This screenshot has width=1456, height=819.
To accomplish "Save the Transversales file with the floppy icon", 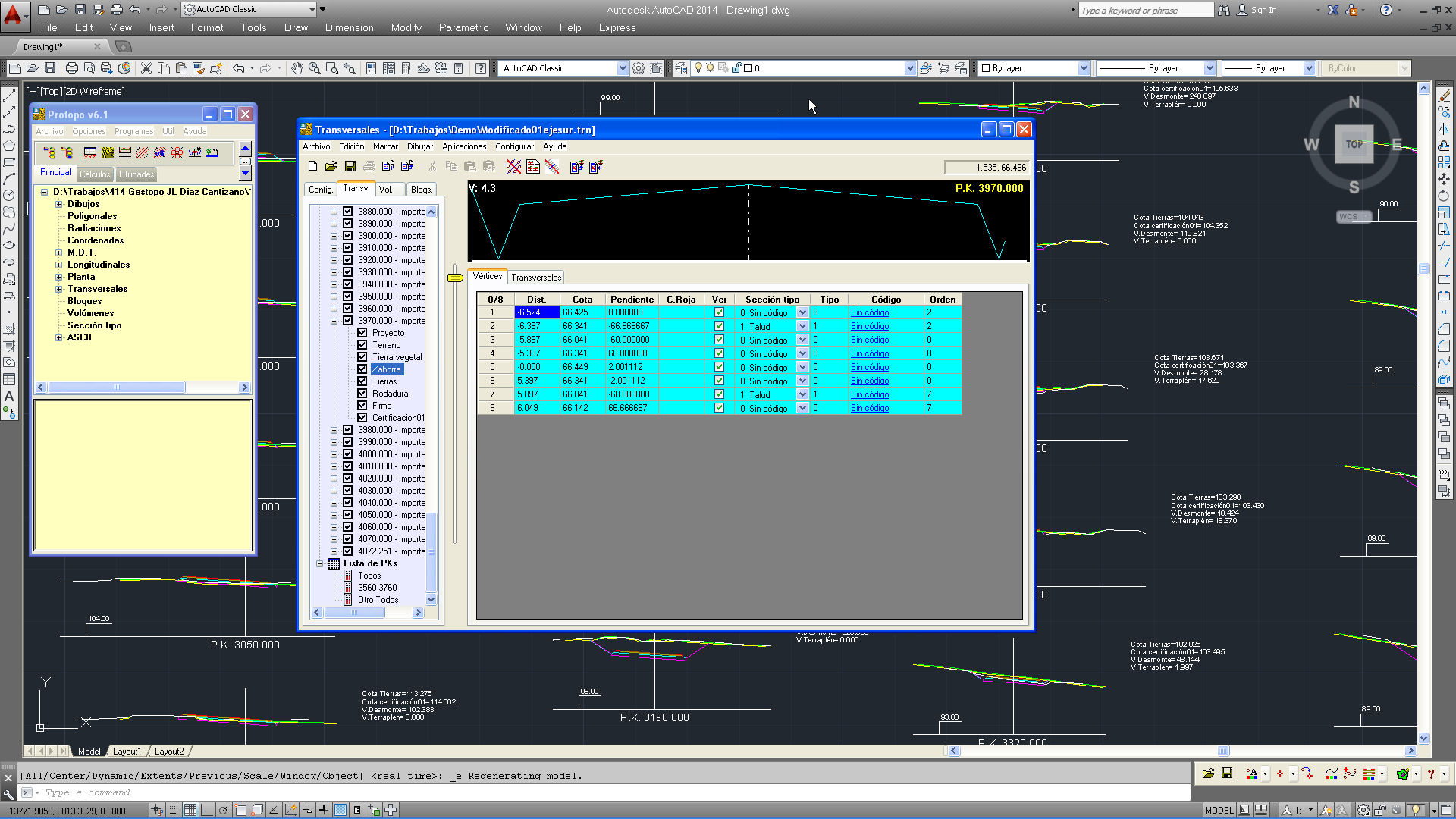I will tap(350, 166).
